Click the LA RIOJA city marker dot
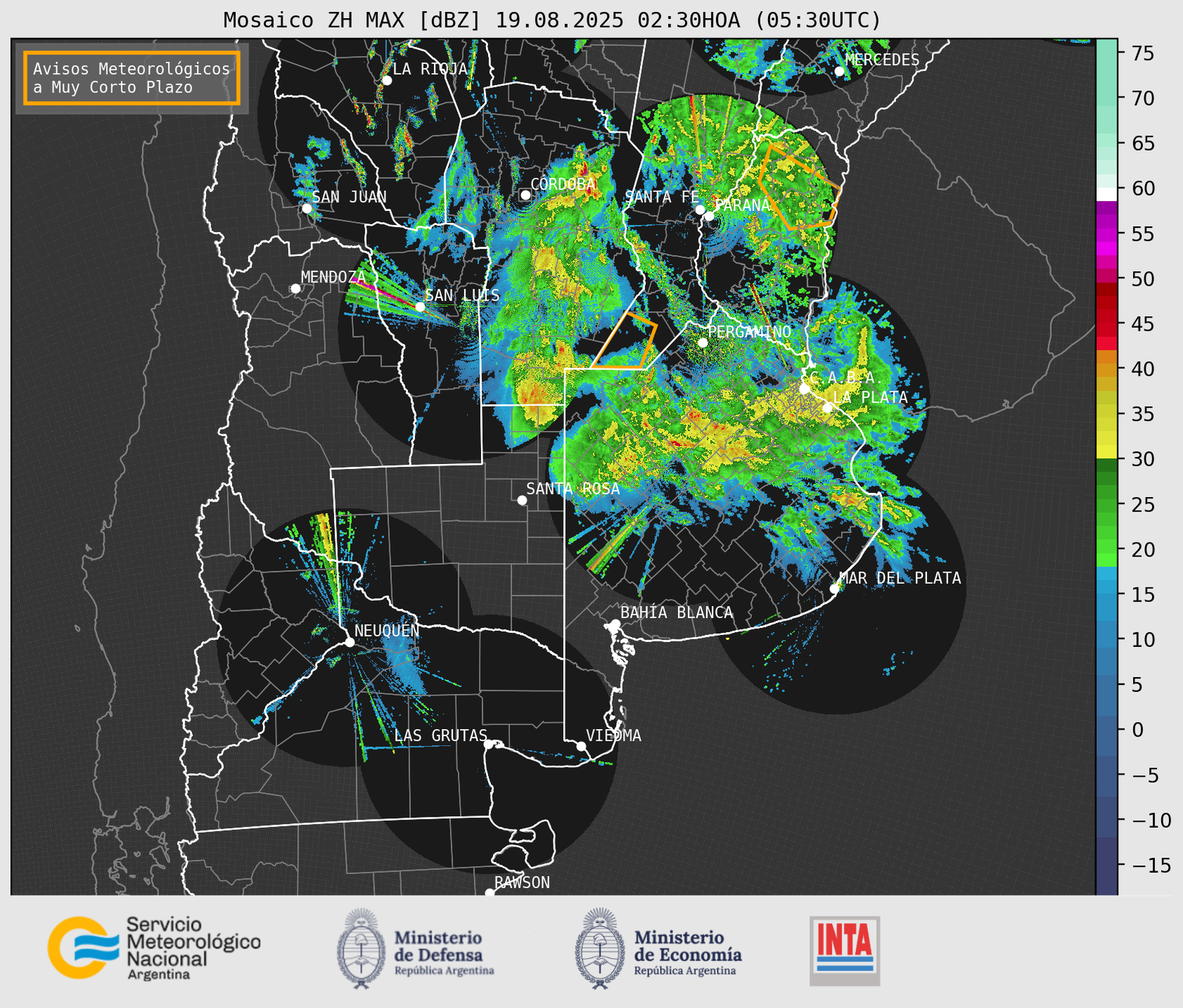Viewport: 1183px width, 1008px height. click(386, 80)
